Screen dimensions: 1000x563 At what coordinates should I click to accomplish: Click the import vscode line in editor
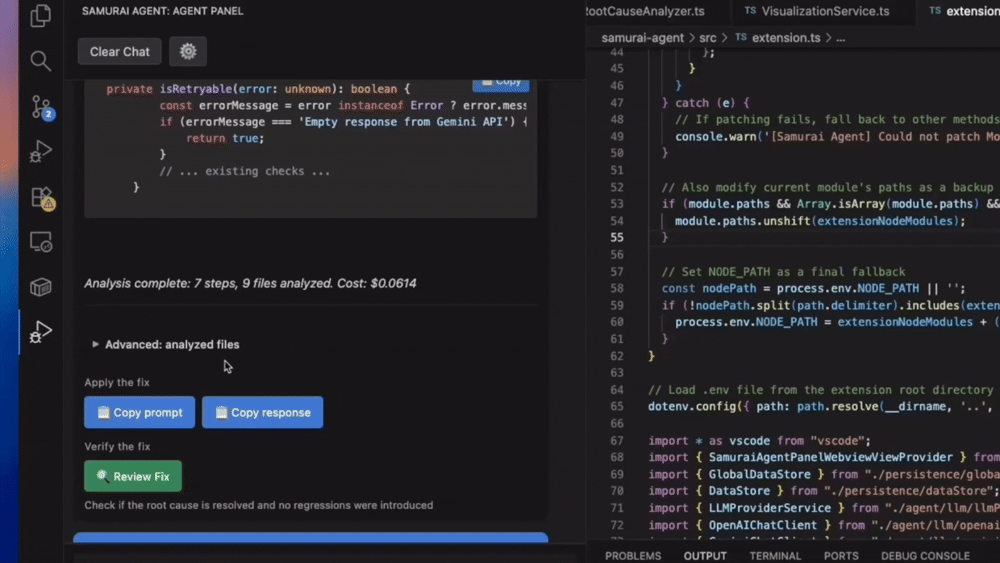point(760,441)
